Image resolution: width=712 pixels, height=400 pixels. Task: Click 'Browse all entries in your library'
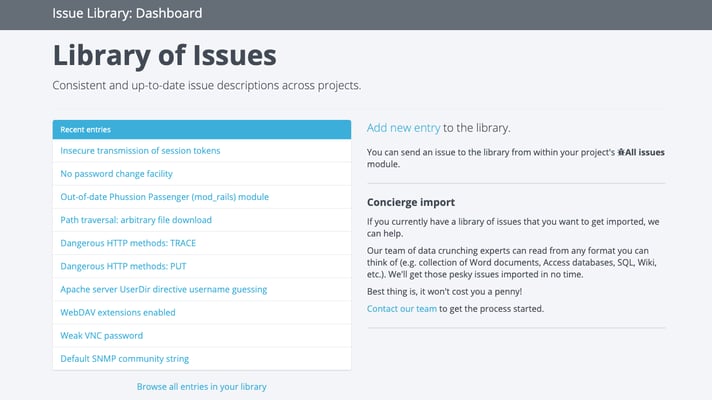click(202, 387)
